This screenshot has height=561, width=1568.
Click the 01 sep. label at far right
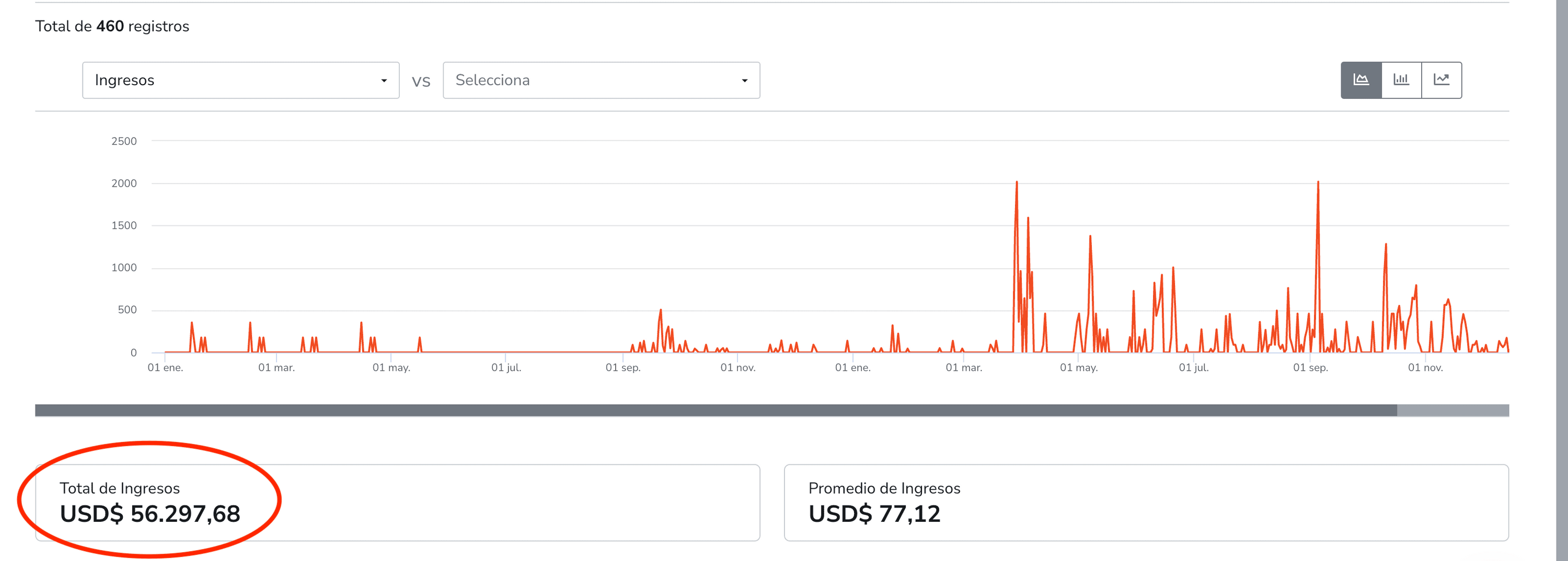pyautogui.click(x=1310, y=368)
